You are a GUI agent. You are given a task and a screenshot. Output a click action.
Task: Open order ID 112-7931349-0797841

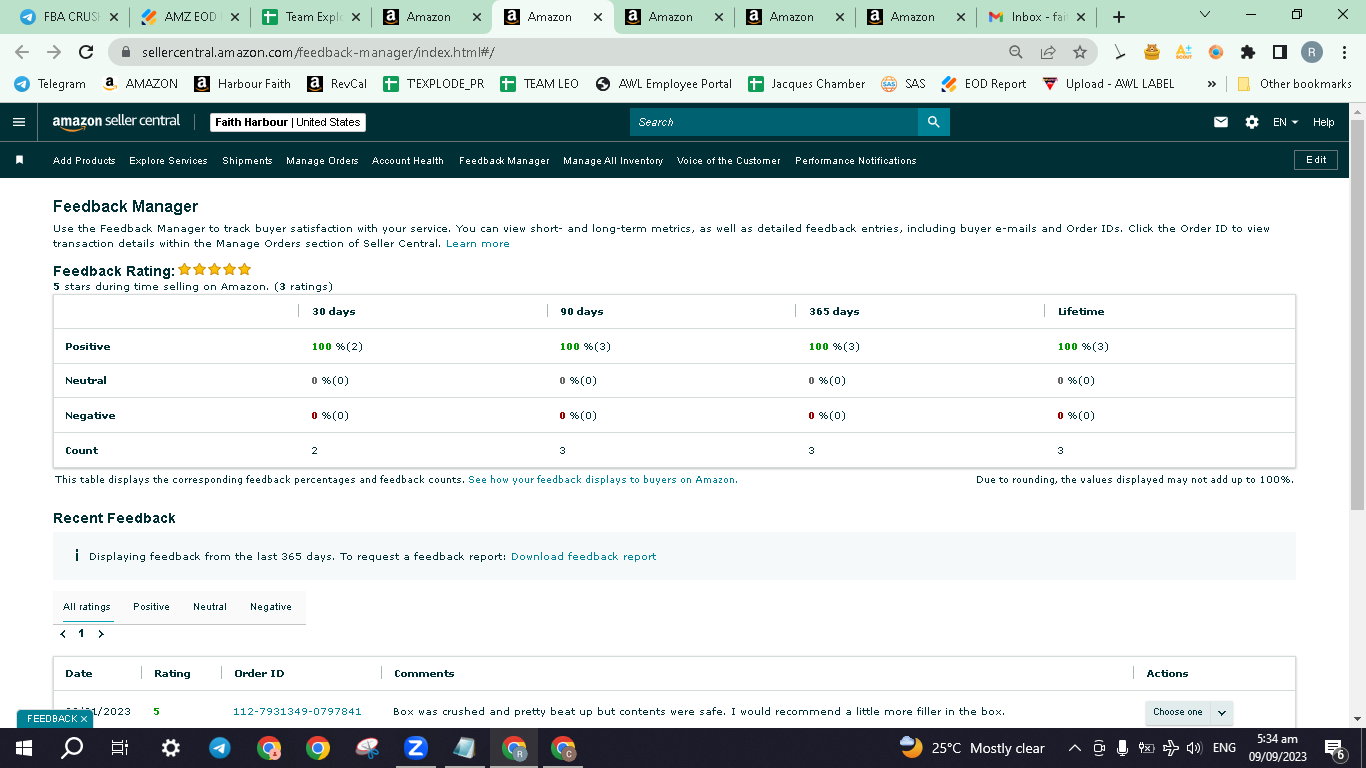[x=297, y=712]
